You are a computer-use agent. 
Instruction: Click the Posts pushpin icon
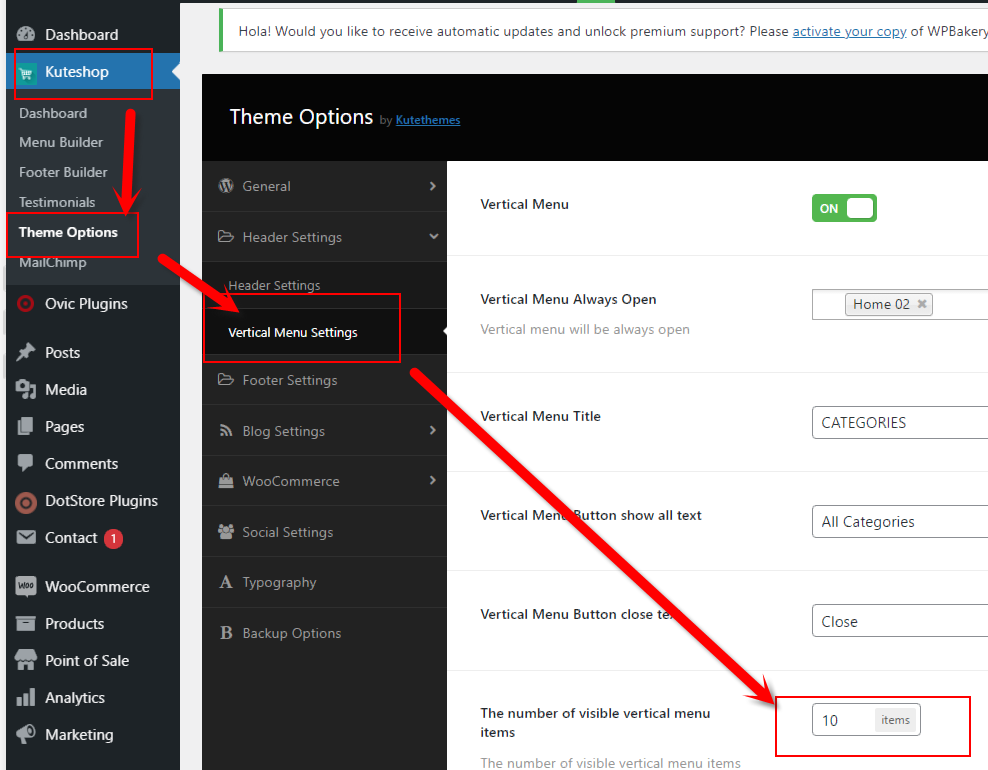26,352
